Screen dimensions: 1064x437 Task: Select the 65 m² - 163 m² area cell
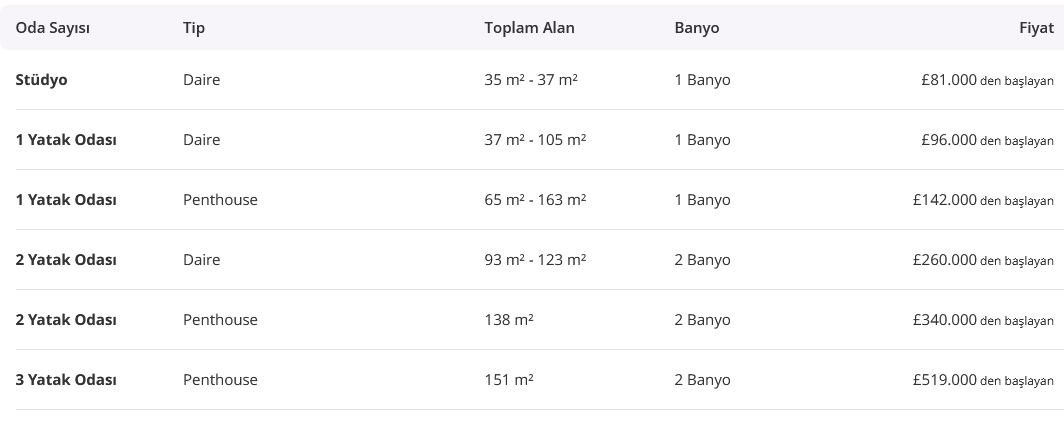point(535,200)
